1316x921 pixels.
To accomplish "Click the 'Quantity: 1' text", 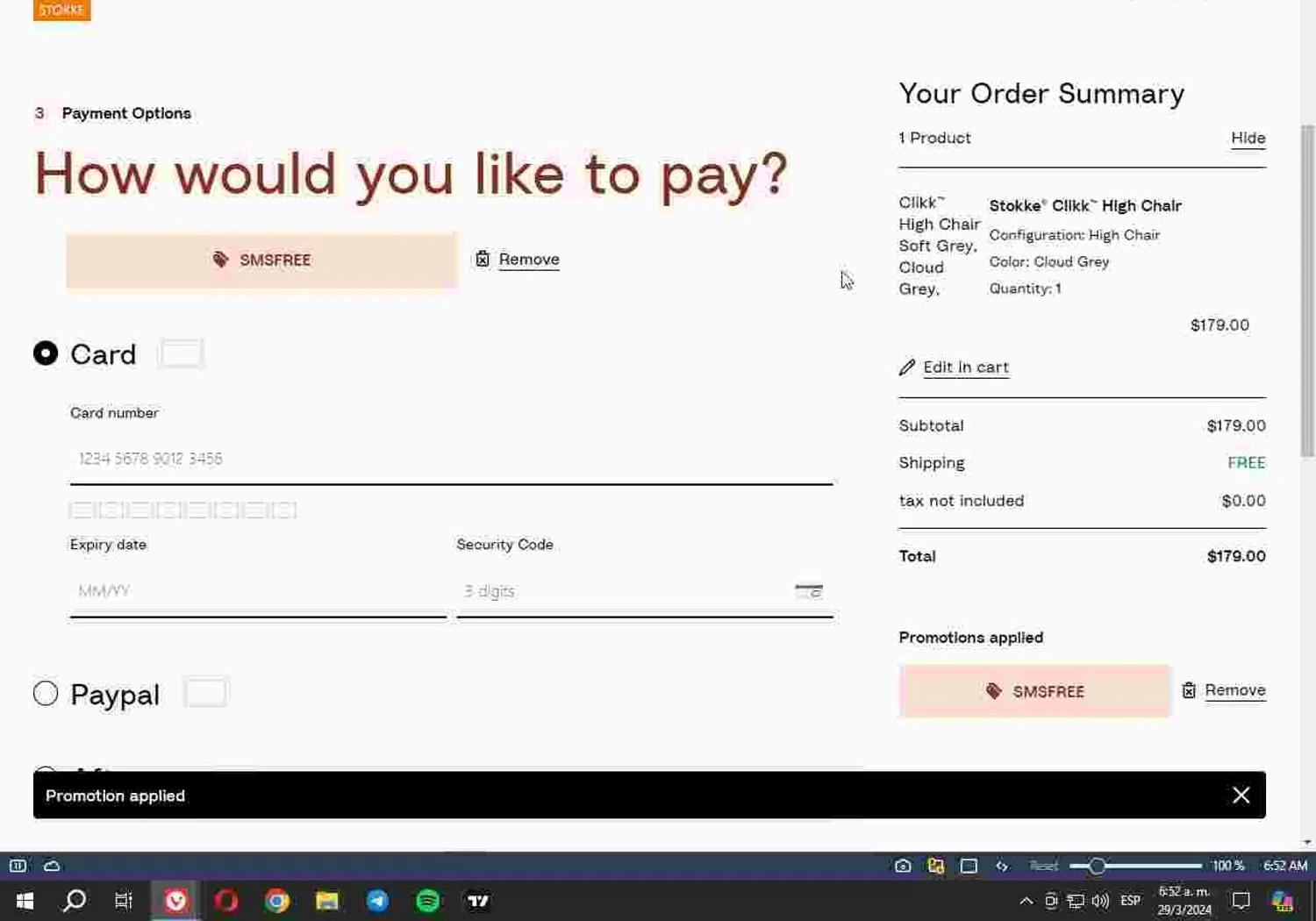I will (1026, 289).
